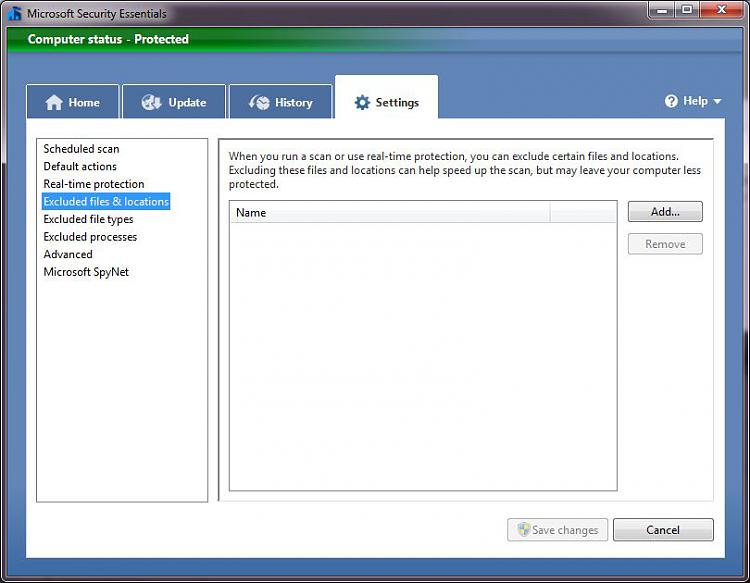Close the Security Essentials window
The image size is (750, 583).
[721, 10]
